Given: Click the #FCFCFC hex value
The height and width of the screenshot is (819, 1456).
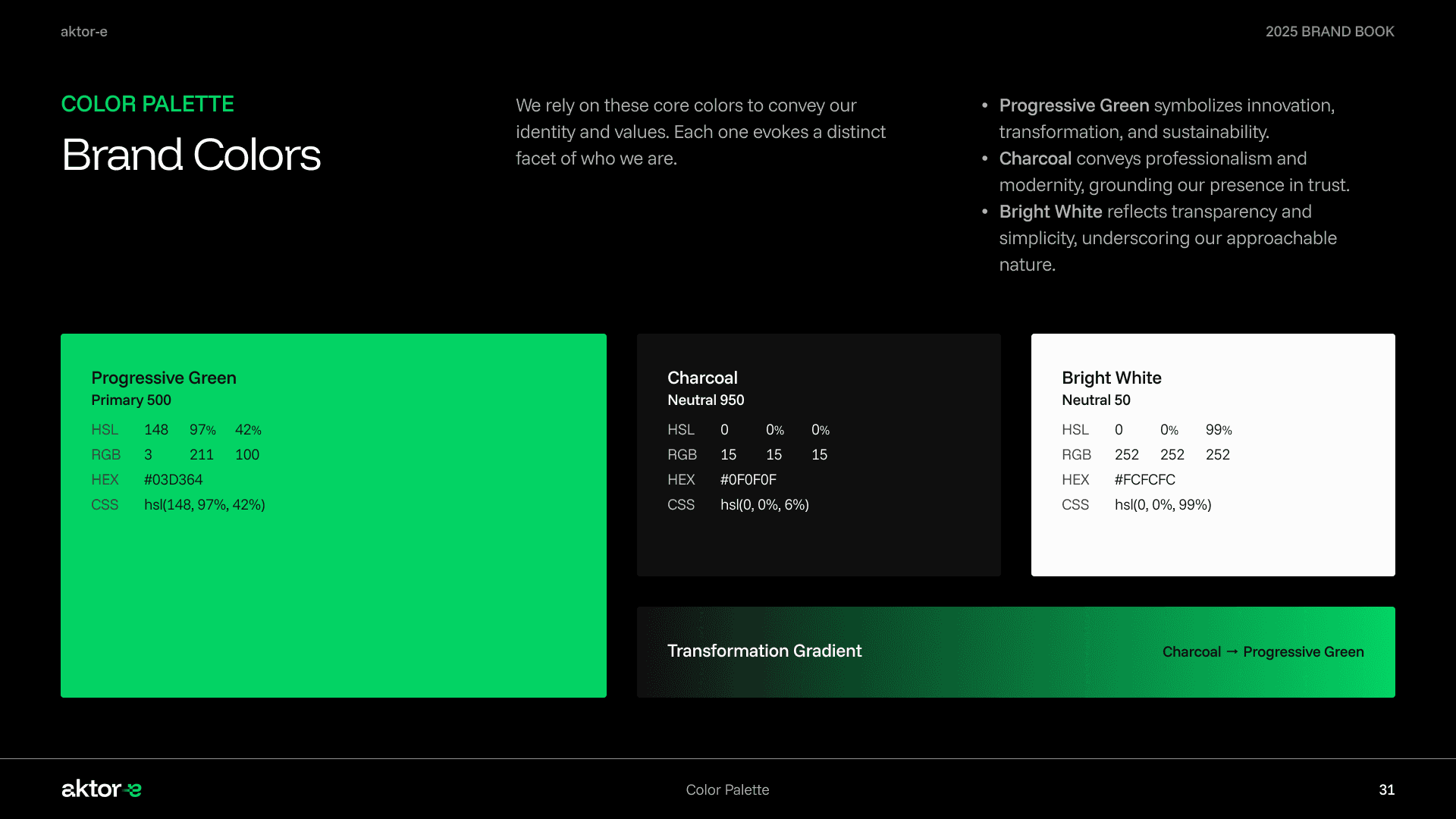Looking at the screenshot, I should pos(1145,480).
